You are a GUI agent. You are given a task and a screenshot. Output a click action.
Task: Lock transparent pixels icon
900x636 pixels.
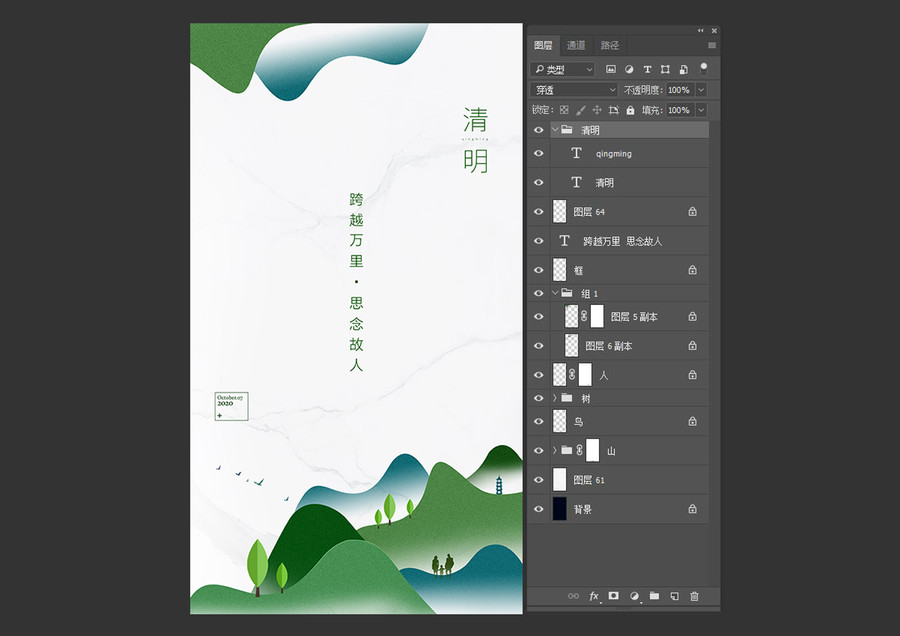564,110
